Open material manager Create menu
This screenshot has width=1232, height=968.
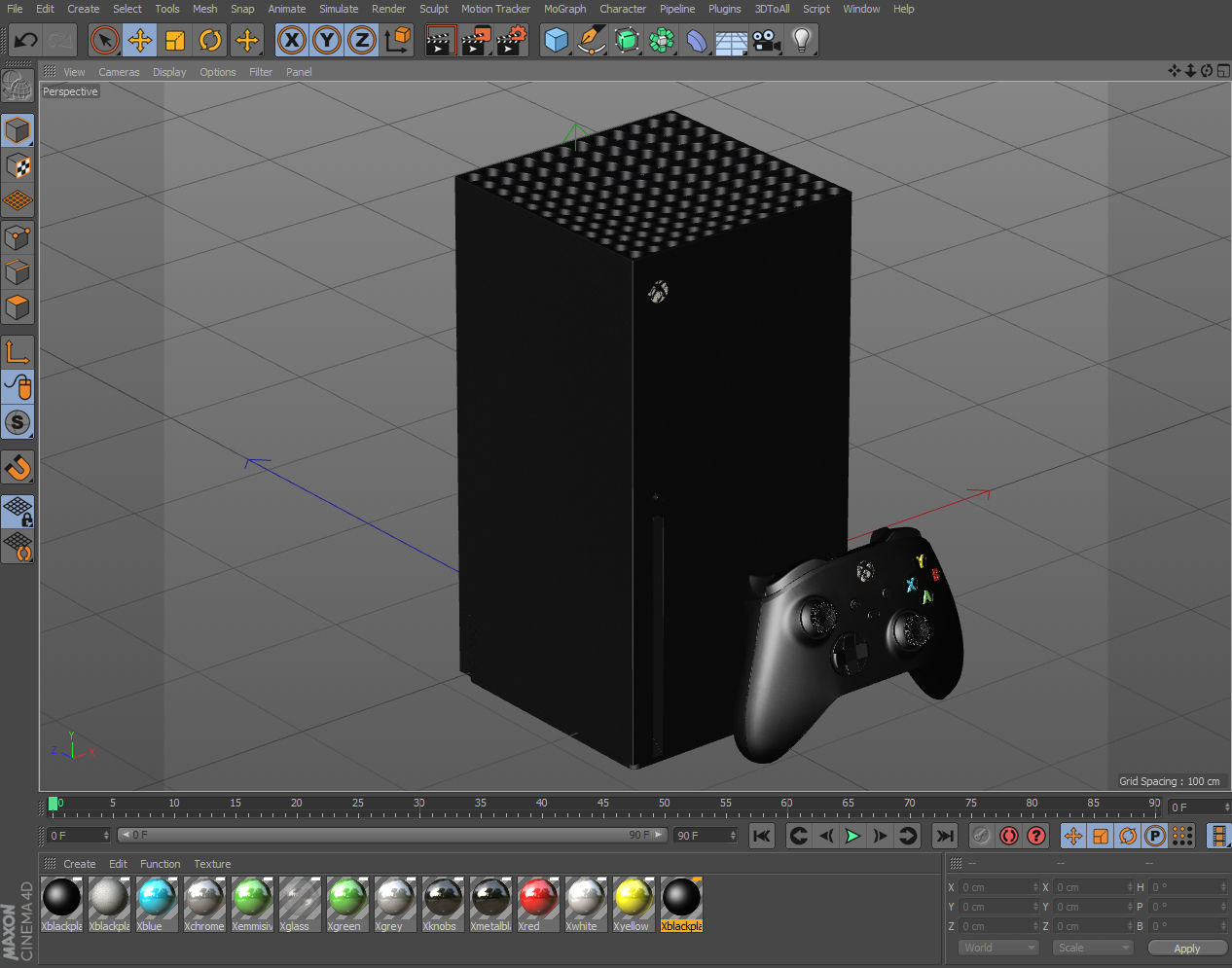80,864
